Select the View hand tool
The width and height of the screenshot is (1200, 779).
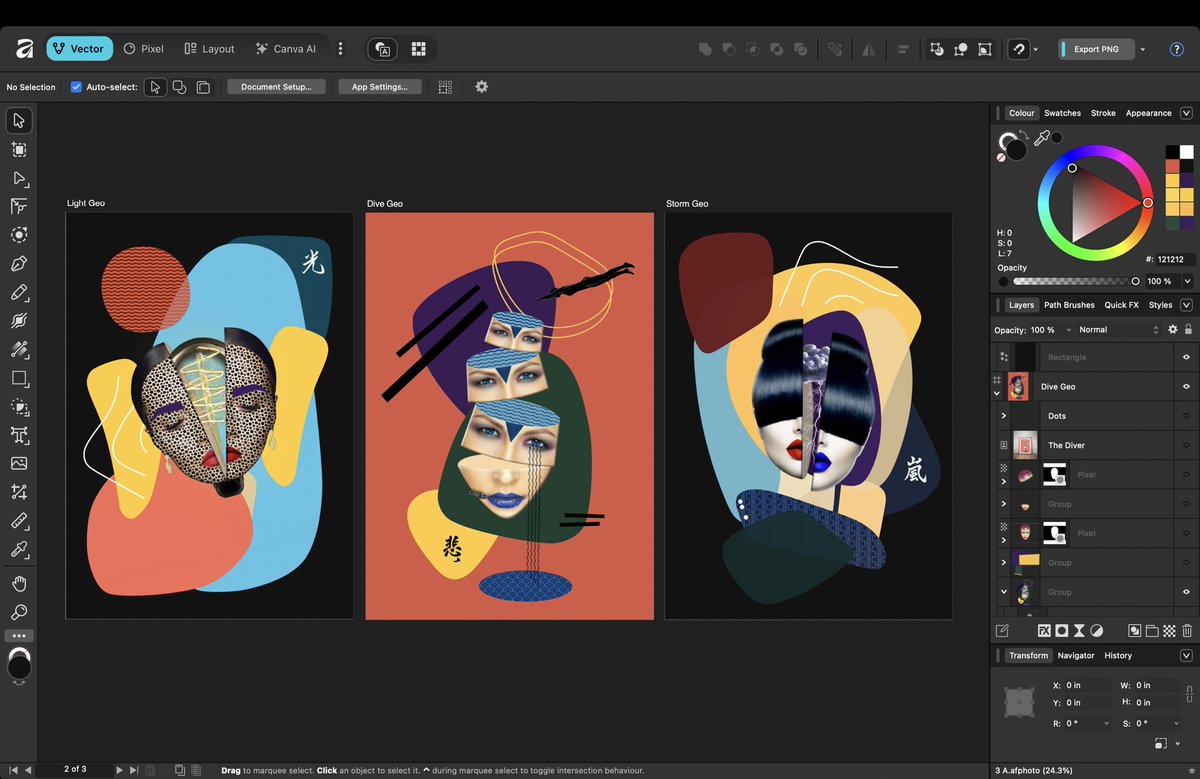pos(19,584)
